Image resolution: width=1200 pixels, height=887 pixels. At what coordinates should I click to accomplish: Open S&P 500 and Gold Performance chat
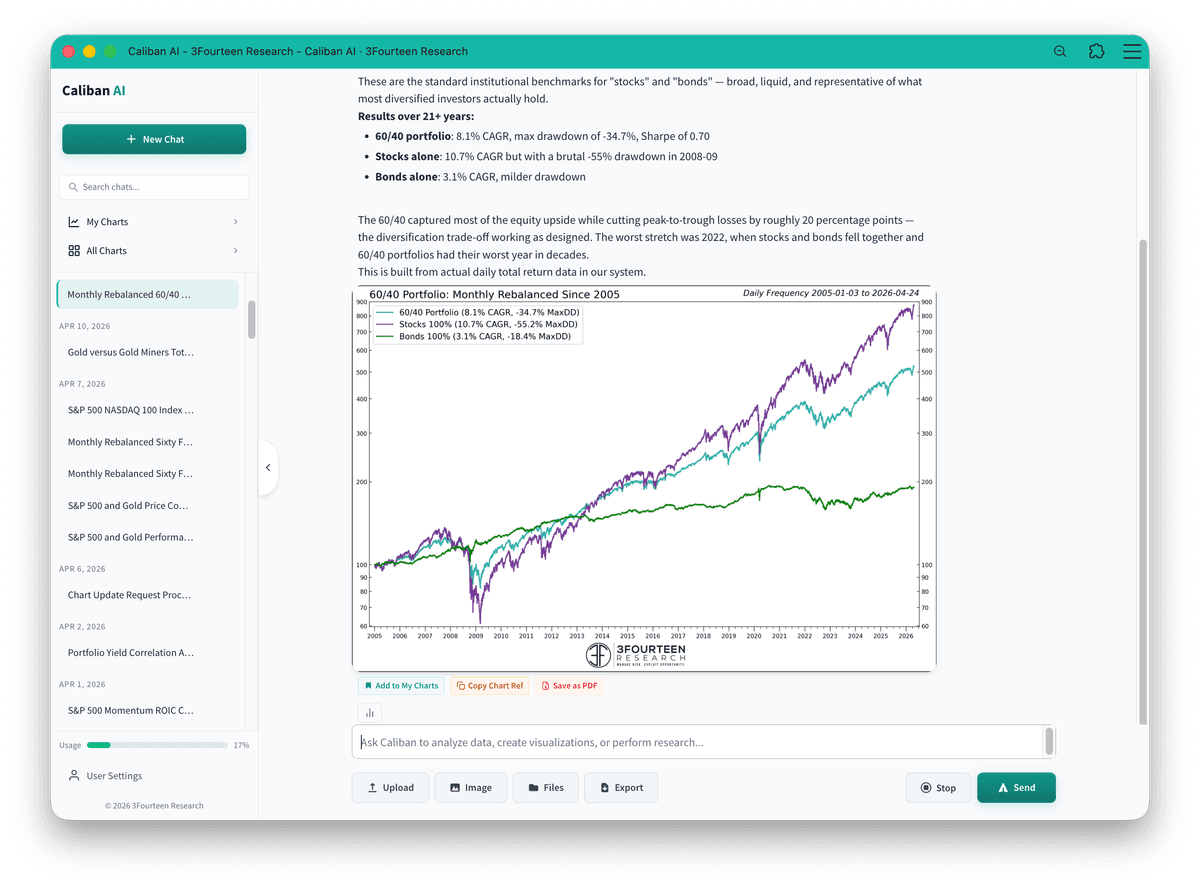click(x=148, y=537)
